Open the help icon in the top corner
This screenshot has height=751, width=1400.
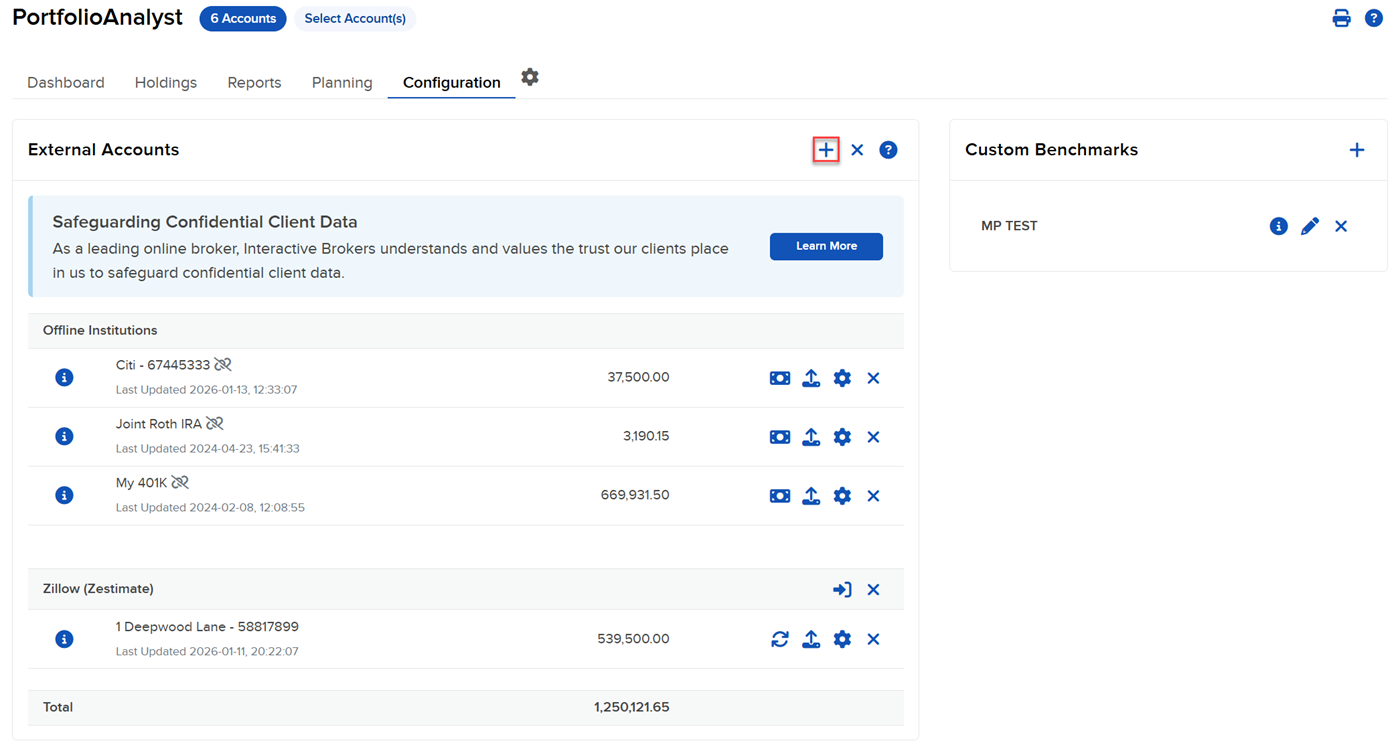coord(1373,17)
